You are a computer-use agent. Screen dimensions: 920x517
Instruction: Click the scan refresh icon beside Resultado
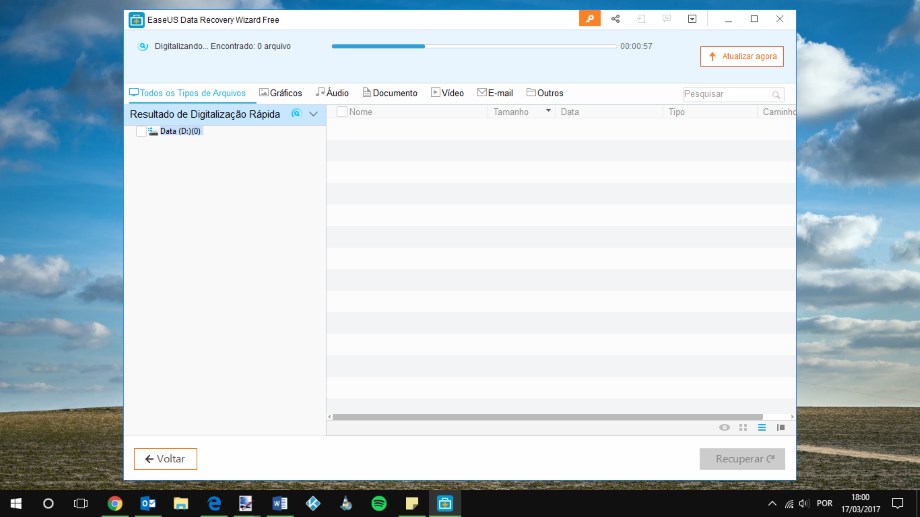[296, 114]
